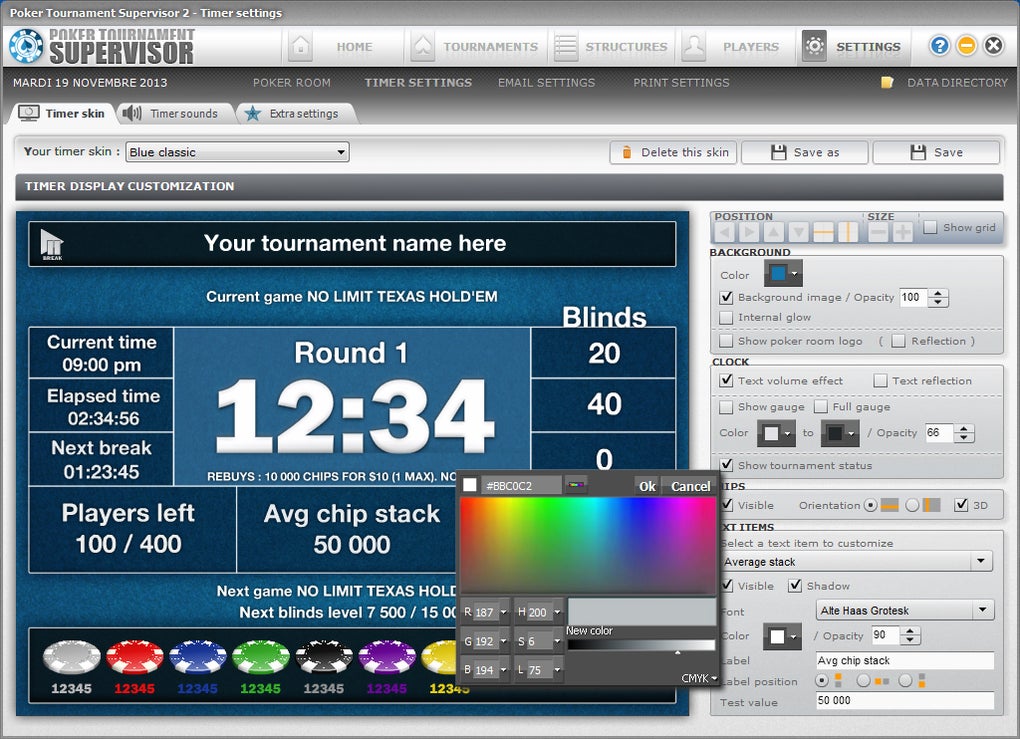This screenshot has width=1020, height=739.
Task: Open the timer skin Blue classic dropdown
Action: click(237, 152)
